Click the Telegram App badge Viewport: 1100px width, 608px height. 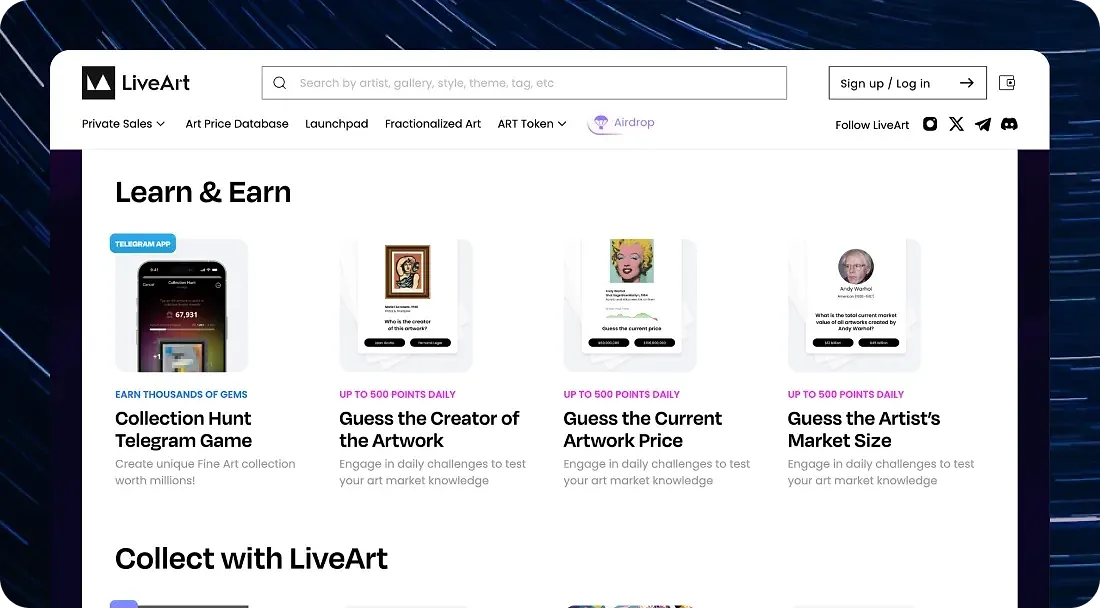[142, 243]
